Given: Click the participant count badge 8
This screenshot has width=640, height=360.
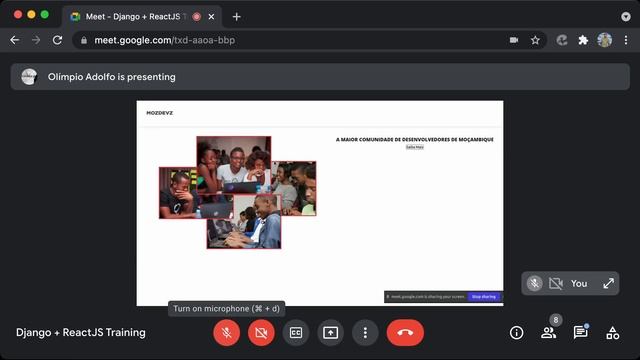Looking at the screenshot, I should coord(556,320).
